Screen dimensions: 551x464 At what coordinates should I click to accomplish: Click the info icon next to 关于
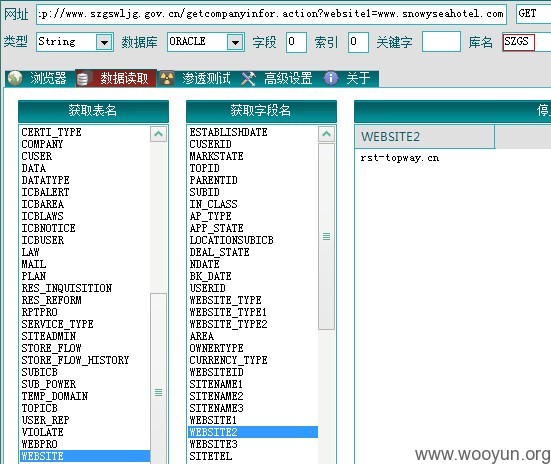331,78
